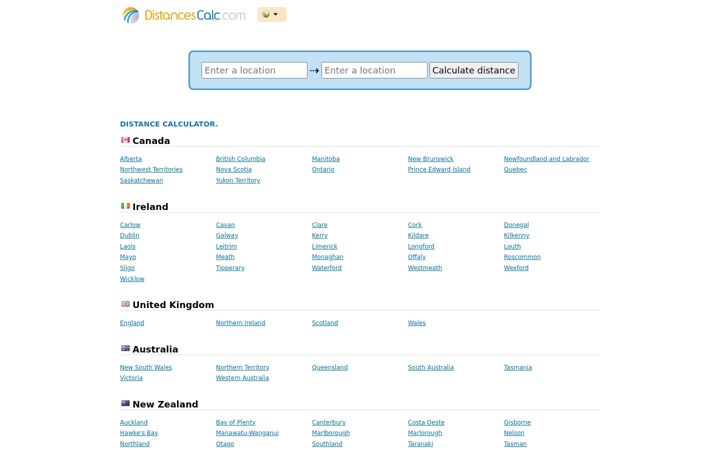The image size is (720, 450).
Task: Open the Tipperary link
Action: point(230,268)
